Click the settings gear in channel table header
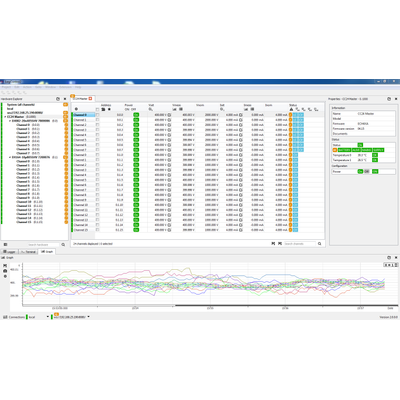Image resolution: width=400 pixels, height=400 pixels. click(76, 109)
